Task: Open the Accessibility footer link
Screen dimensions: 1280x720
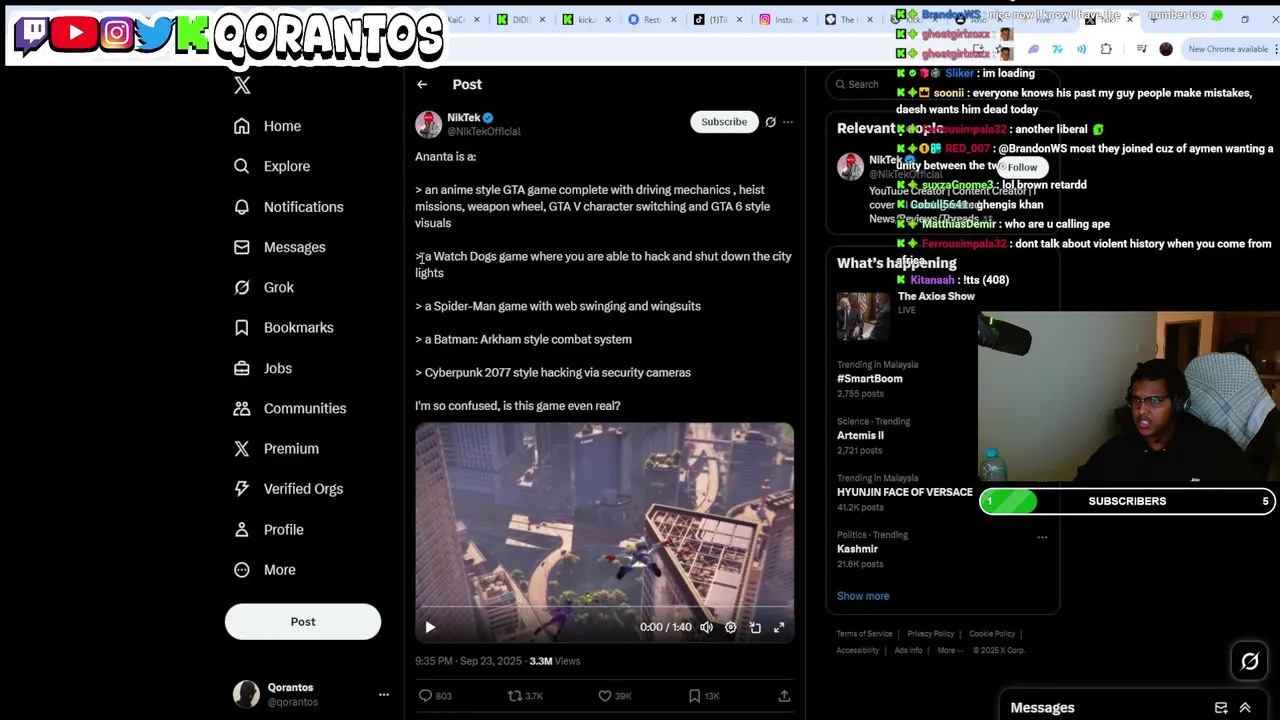Action: (x=858, y=650)
